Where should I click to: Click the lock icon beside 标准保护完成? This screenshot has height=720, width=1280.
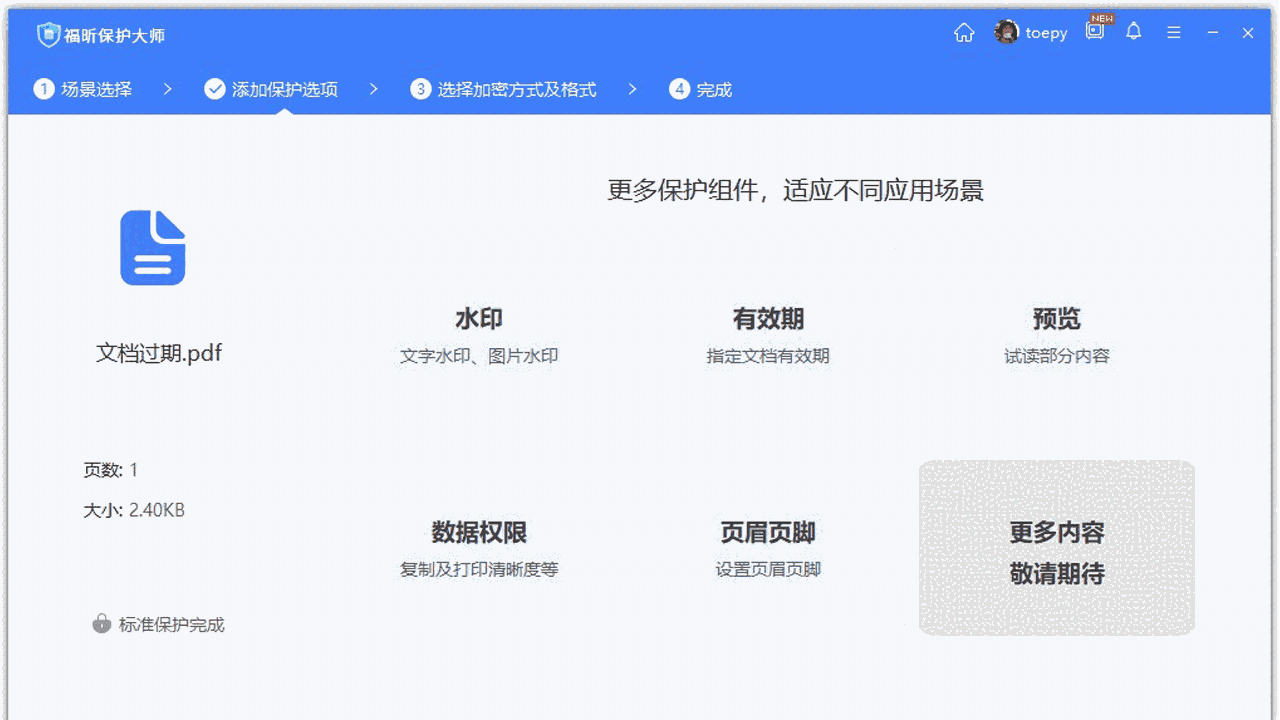click(x=101, y=624)
